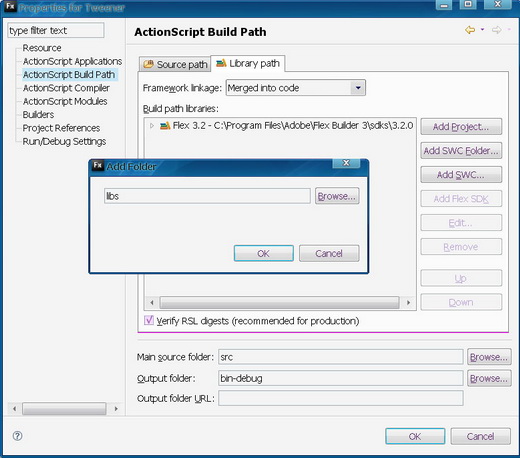Click the Fx icon in Properties title bar

(x=10, y=6)
